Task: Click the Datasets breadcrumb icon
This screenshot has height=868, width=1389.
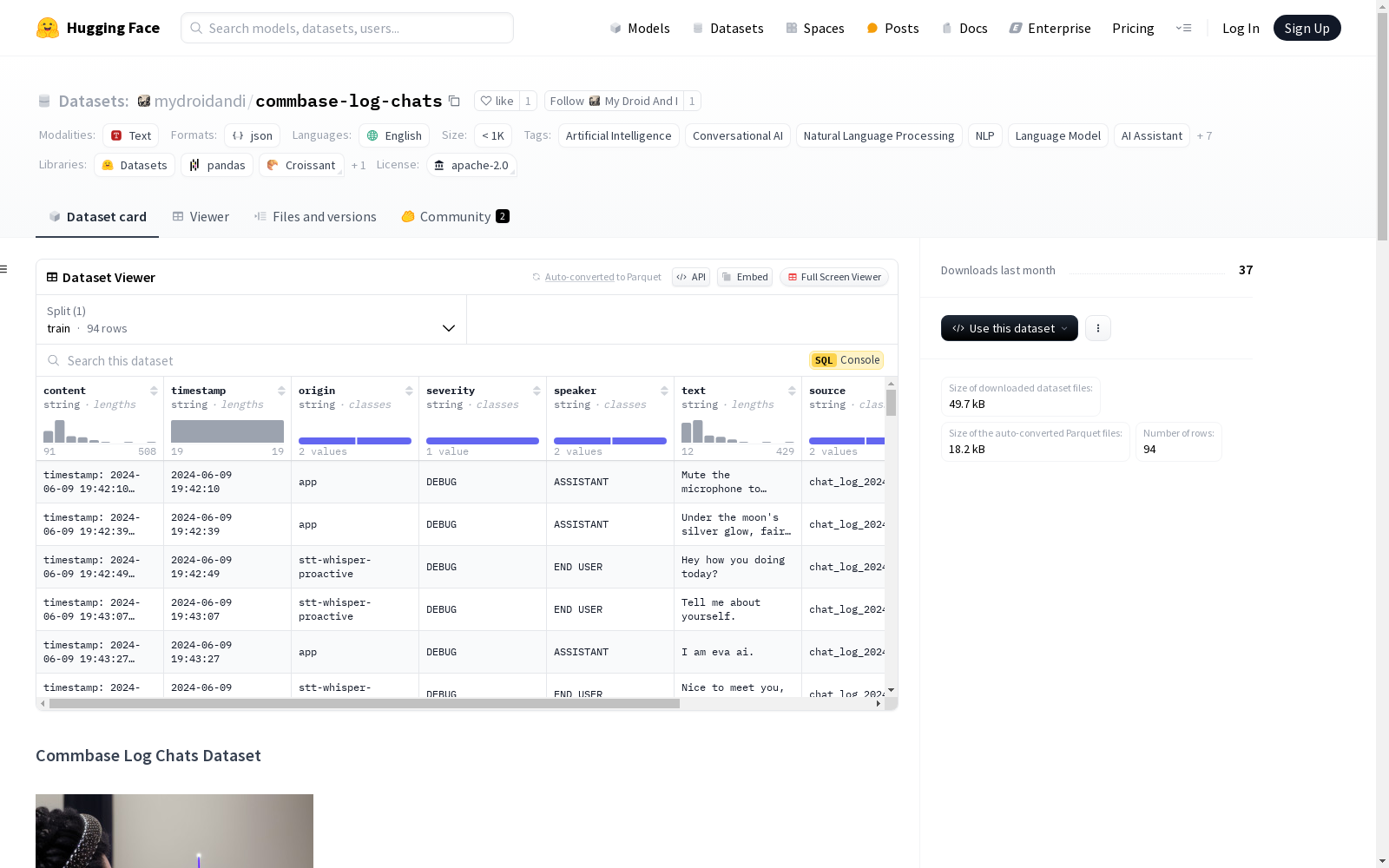Action: (44, 101)
